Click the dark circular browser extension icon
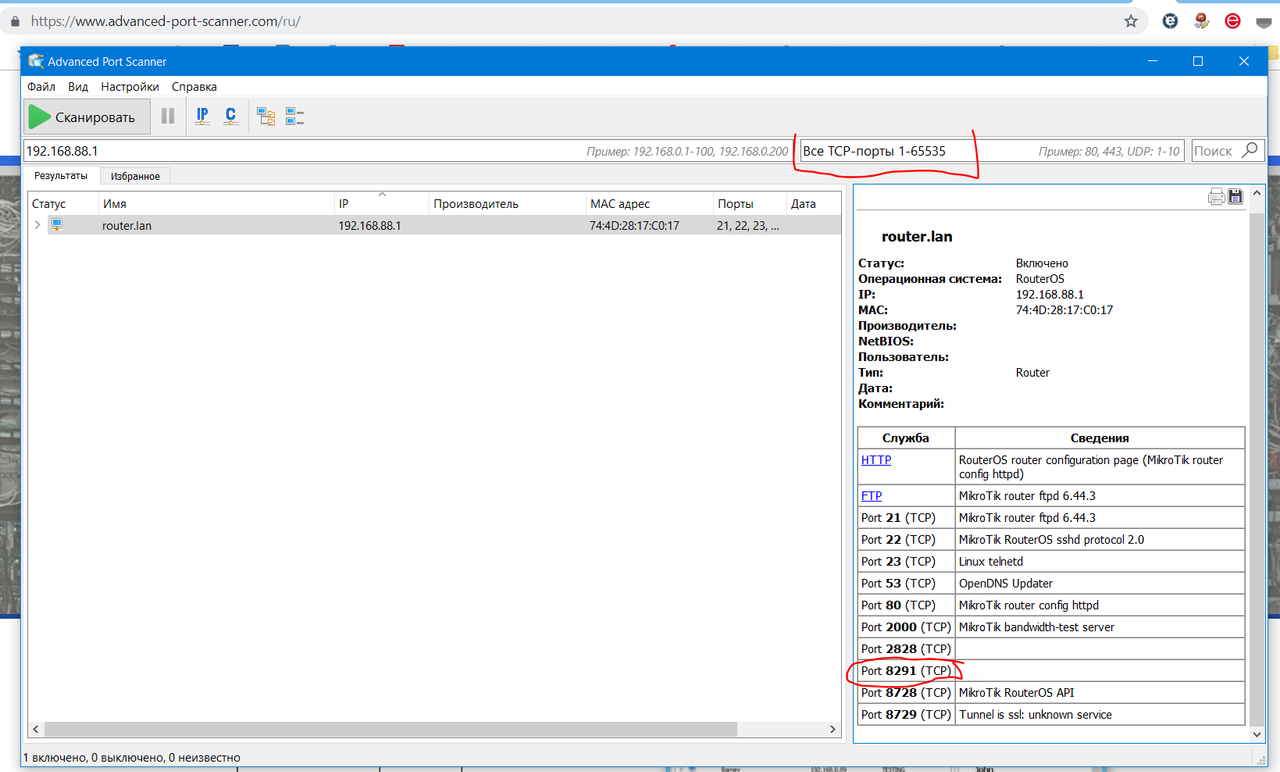This screenshot has height=772, width=1280. [1169, 21]
